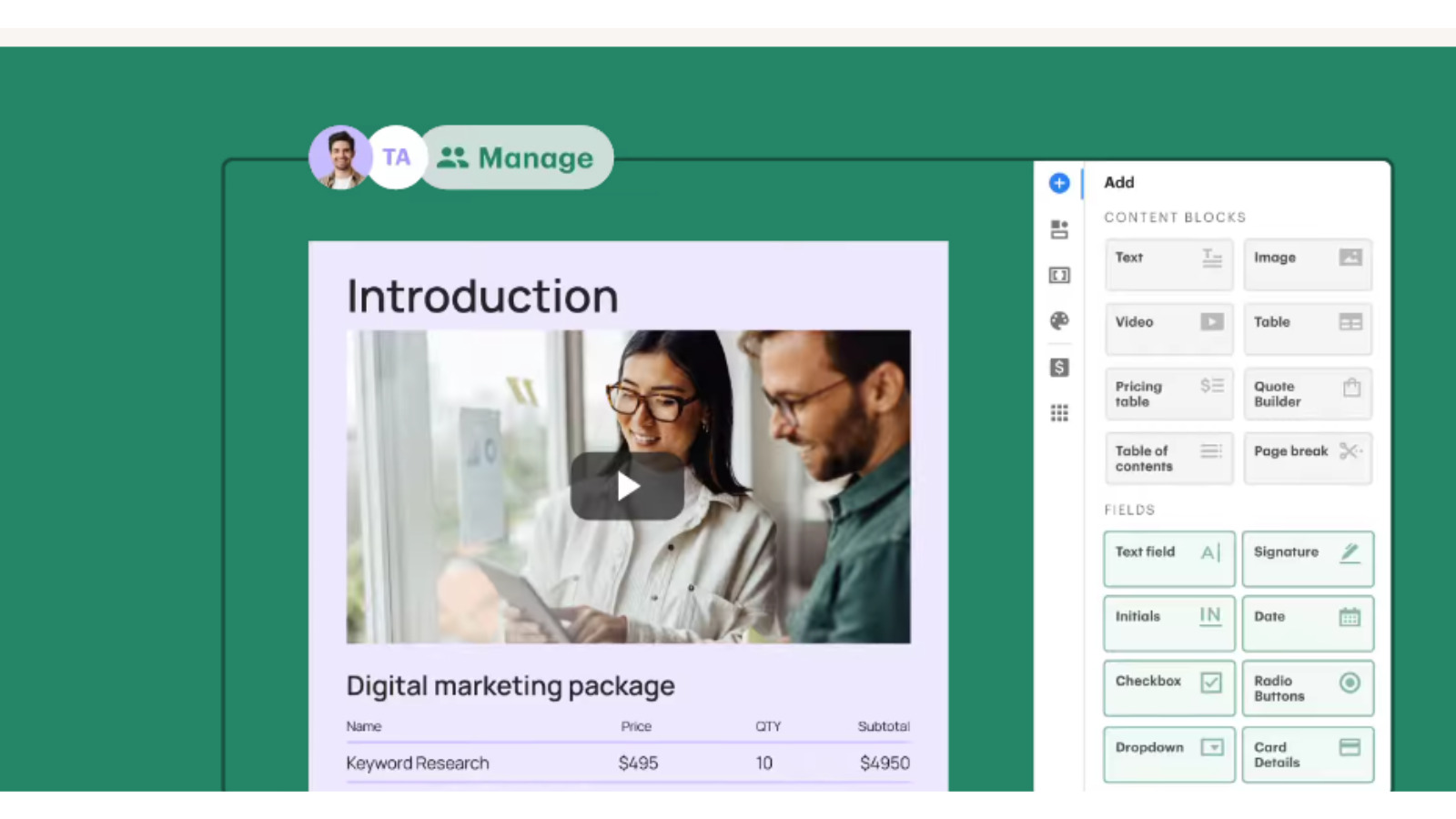Screen dimensions: 1456x819
Task: Add a Radio Buttons field
Action: [x=1308, y=688]
